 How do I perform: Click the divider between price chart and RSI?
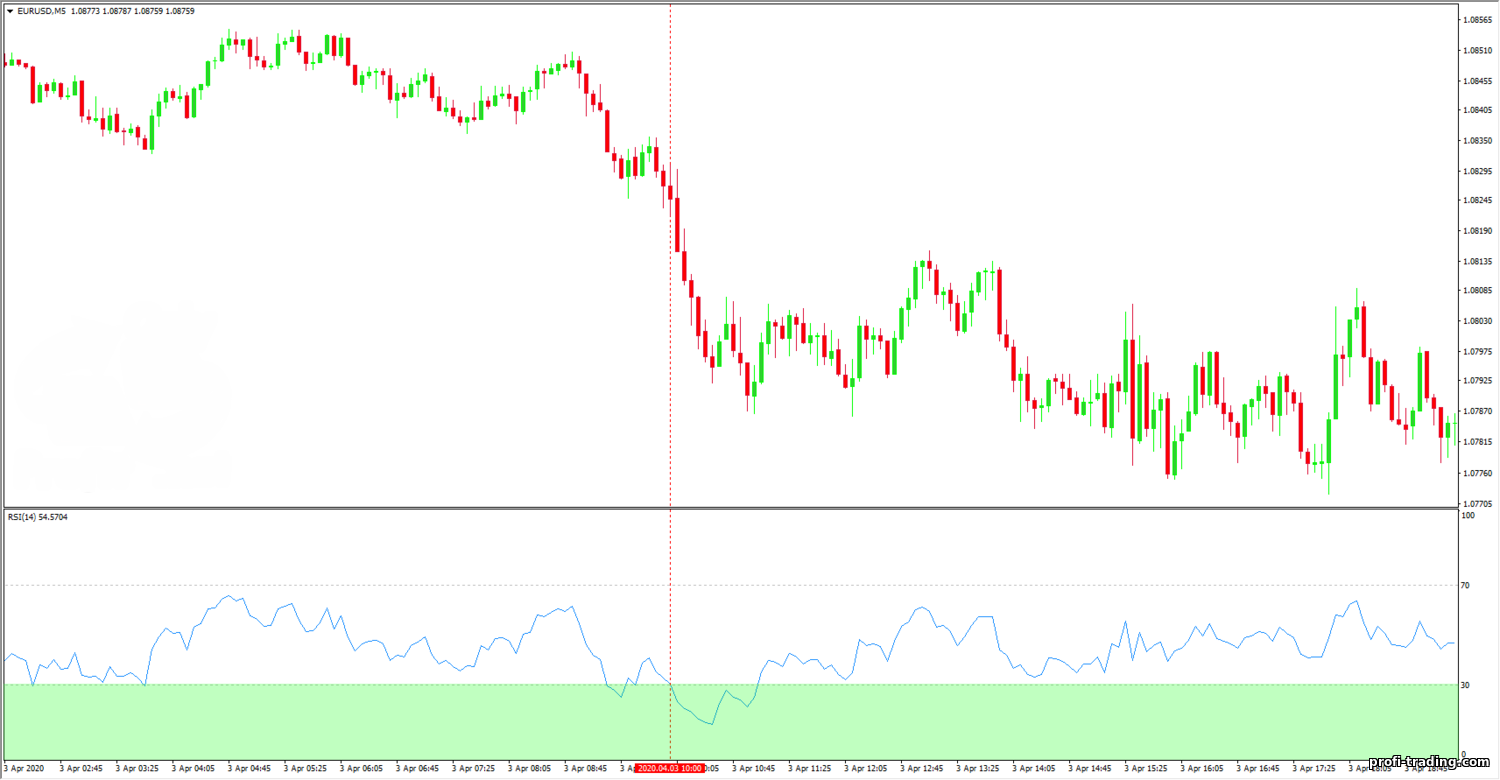coord(730,508)
